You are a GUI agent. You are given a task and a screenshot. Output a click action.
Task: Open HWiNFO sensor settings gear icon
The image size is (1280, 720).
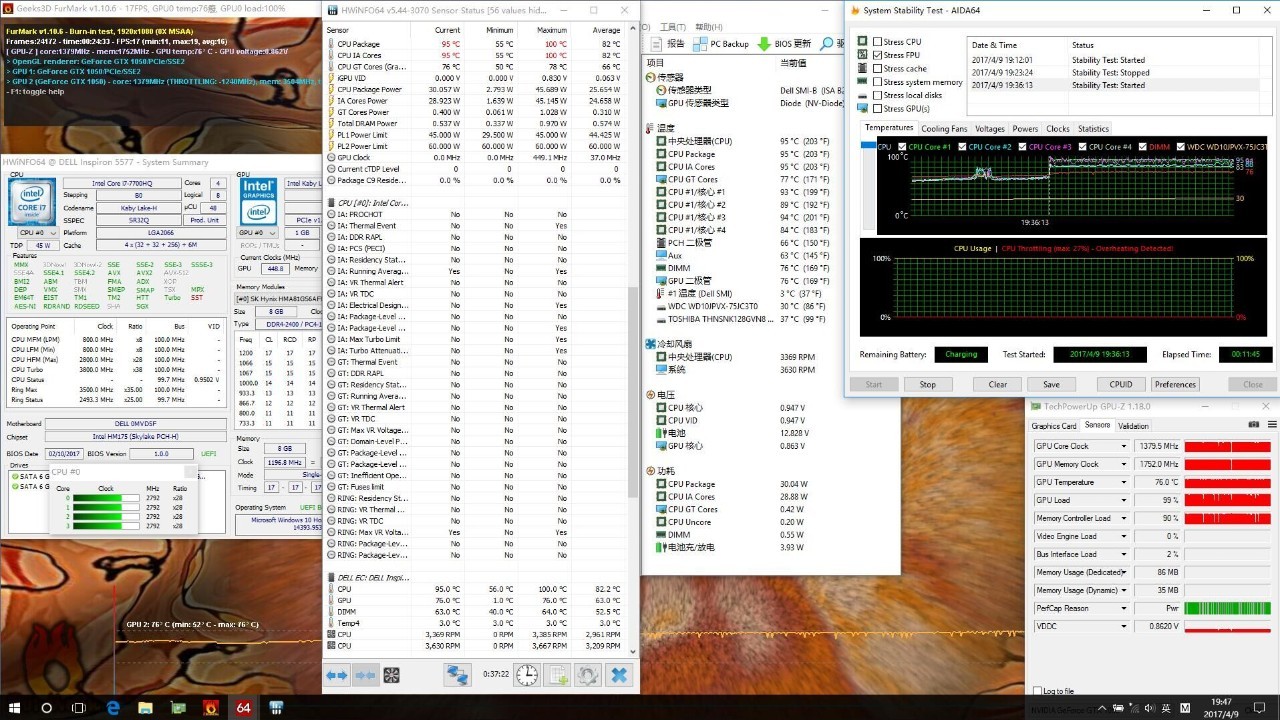pyautogui.click(x=588, y=675)
